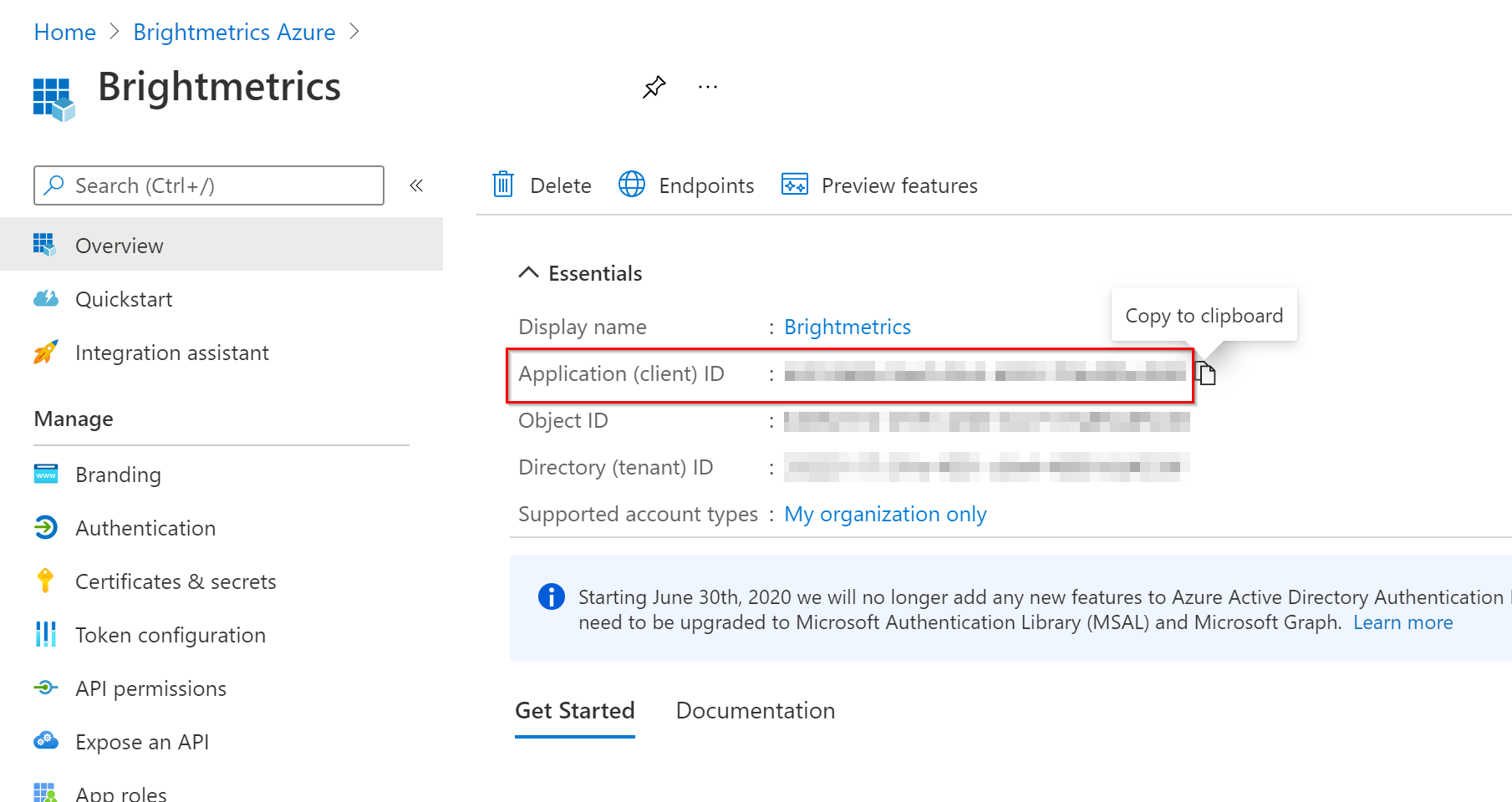Click the Manage section heading
The width and height of the screenshot is (1512, 802).
[x=74, y=419]
